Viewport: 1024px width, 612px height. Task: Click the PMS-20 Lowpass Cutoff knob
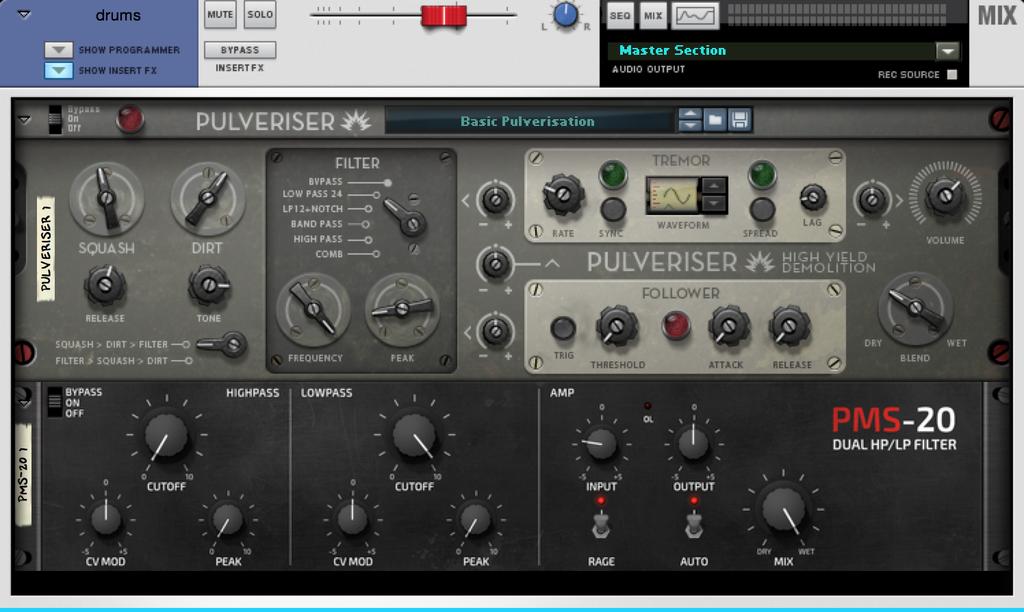(x=414, y=435)
